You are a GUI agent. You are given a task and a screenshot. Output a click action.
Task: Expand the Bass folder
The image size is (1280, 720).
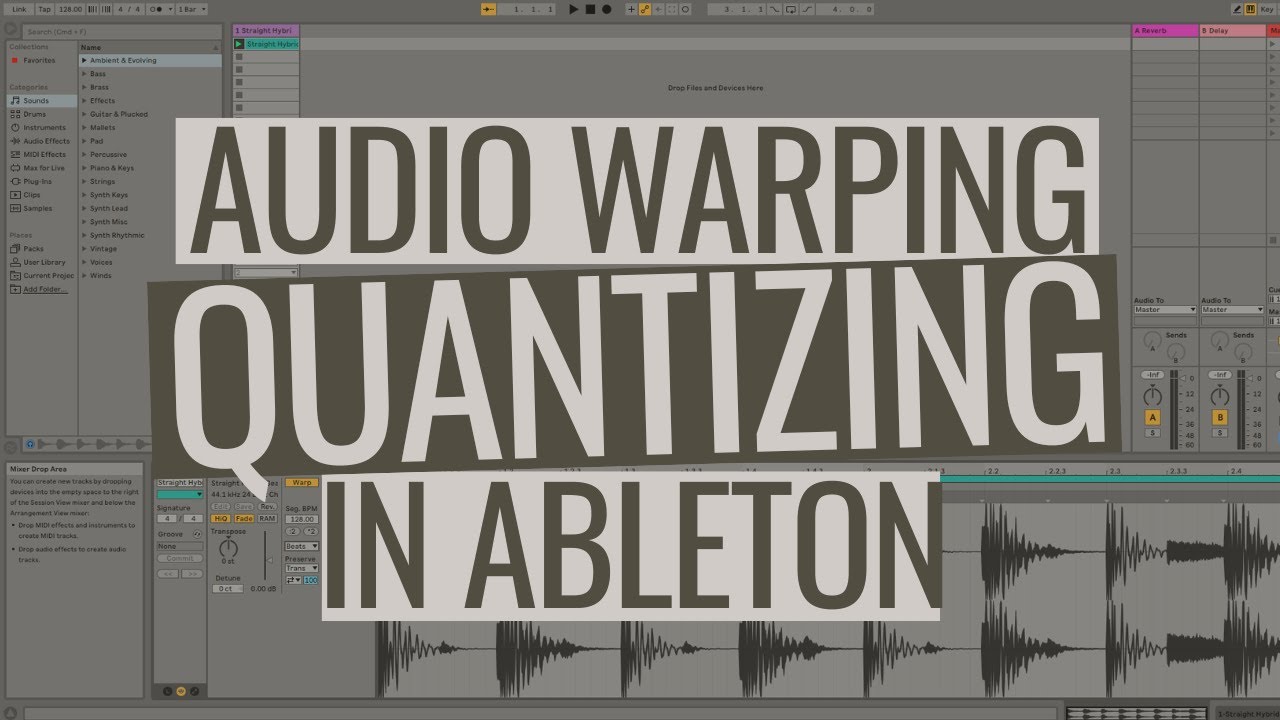coord(84,74)
